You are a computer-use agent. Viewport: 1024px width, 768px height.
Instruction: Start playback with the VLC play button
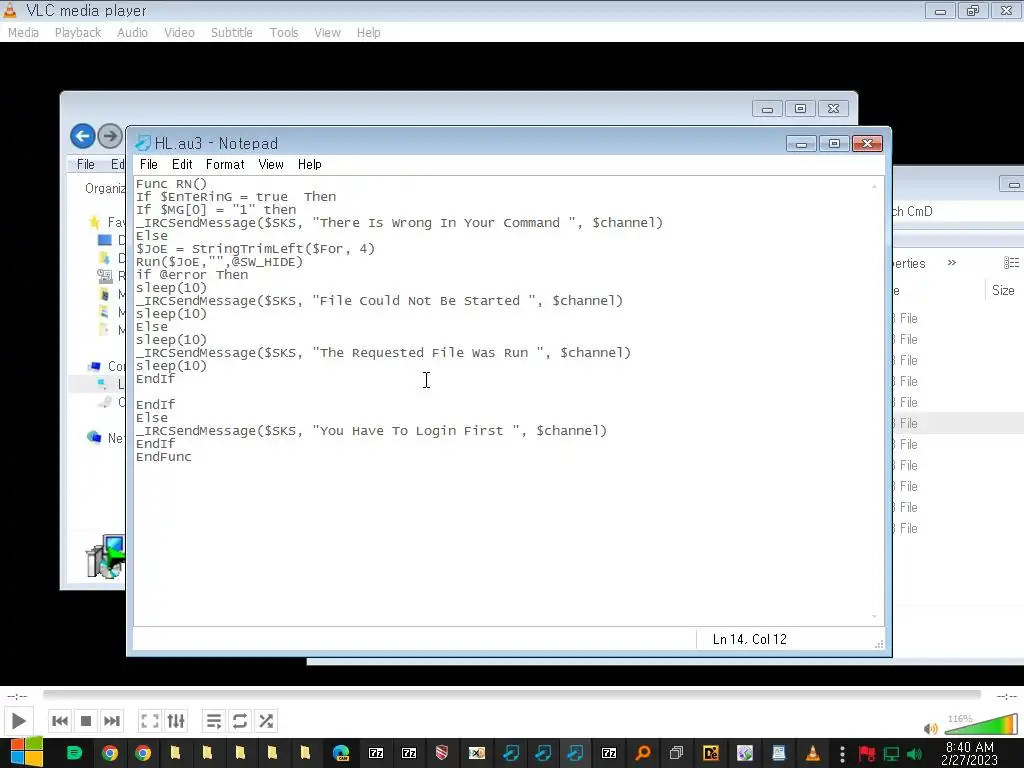(x=18, y=721)
